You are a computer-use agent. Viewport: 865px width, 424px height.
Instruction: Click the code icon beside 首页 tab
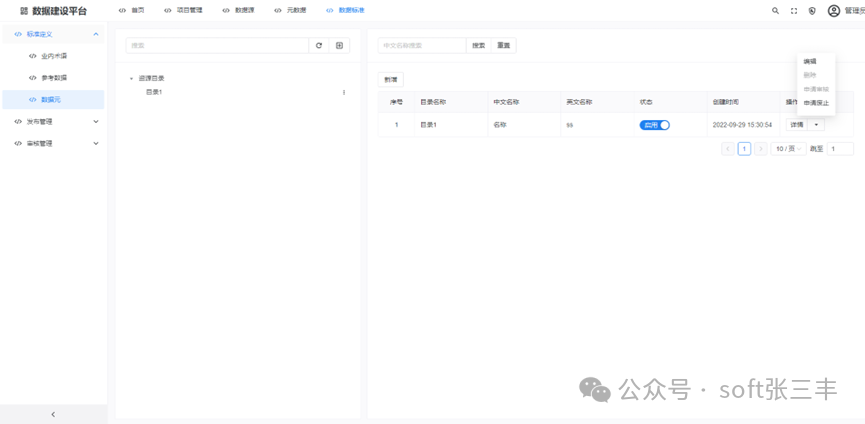tap(122, 10)
